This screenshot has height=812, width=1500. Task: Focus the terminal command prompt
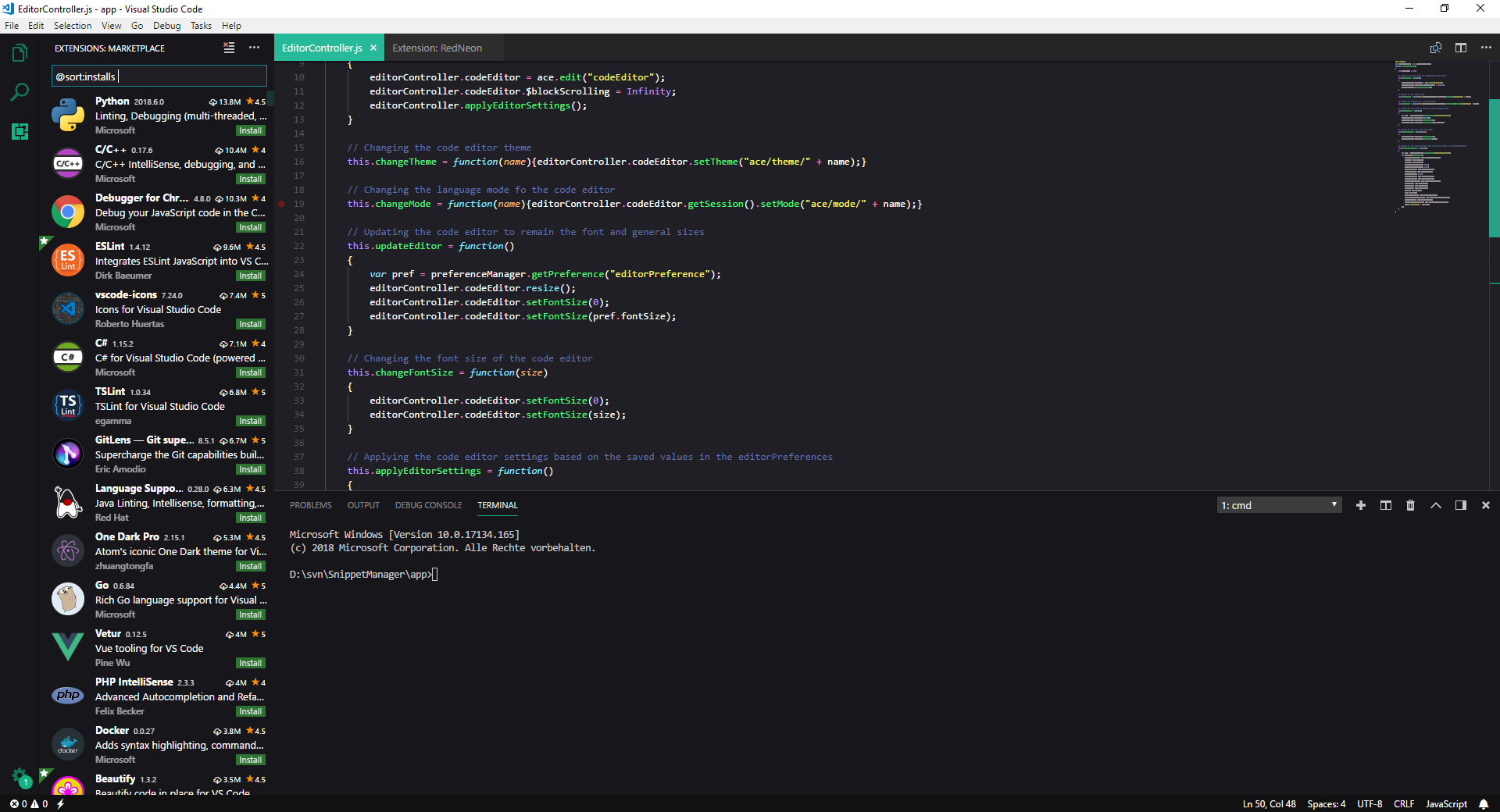click(434, 574)
